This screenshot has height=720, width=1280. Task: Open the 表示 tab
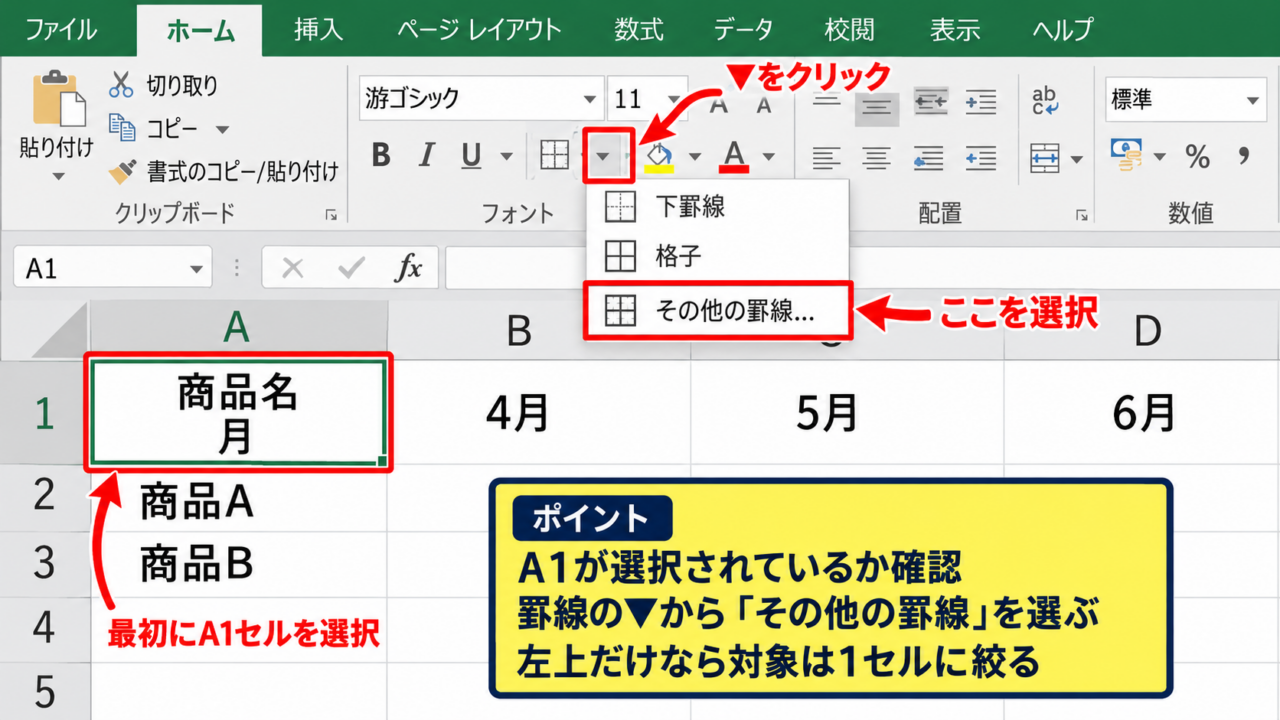pyautogui.click(x=955, y=29)
